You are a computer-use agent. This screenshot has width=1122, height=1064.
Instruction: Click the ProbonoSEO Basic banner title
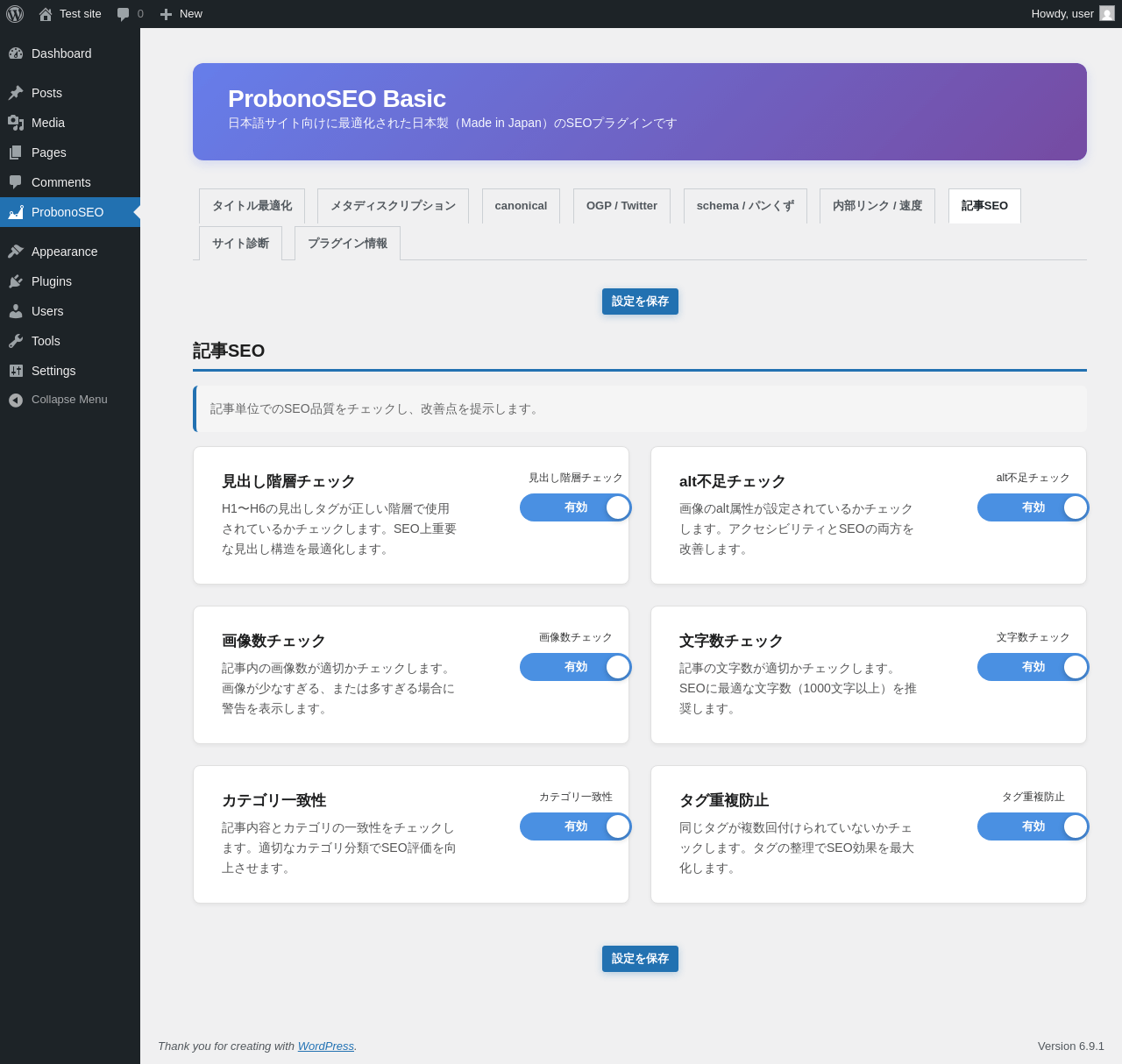point(337,99)
